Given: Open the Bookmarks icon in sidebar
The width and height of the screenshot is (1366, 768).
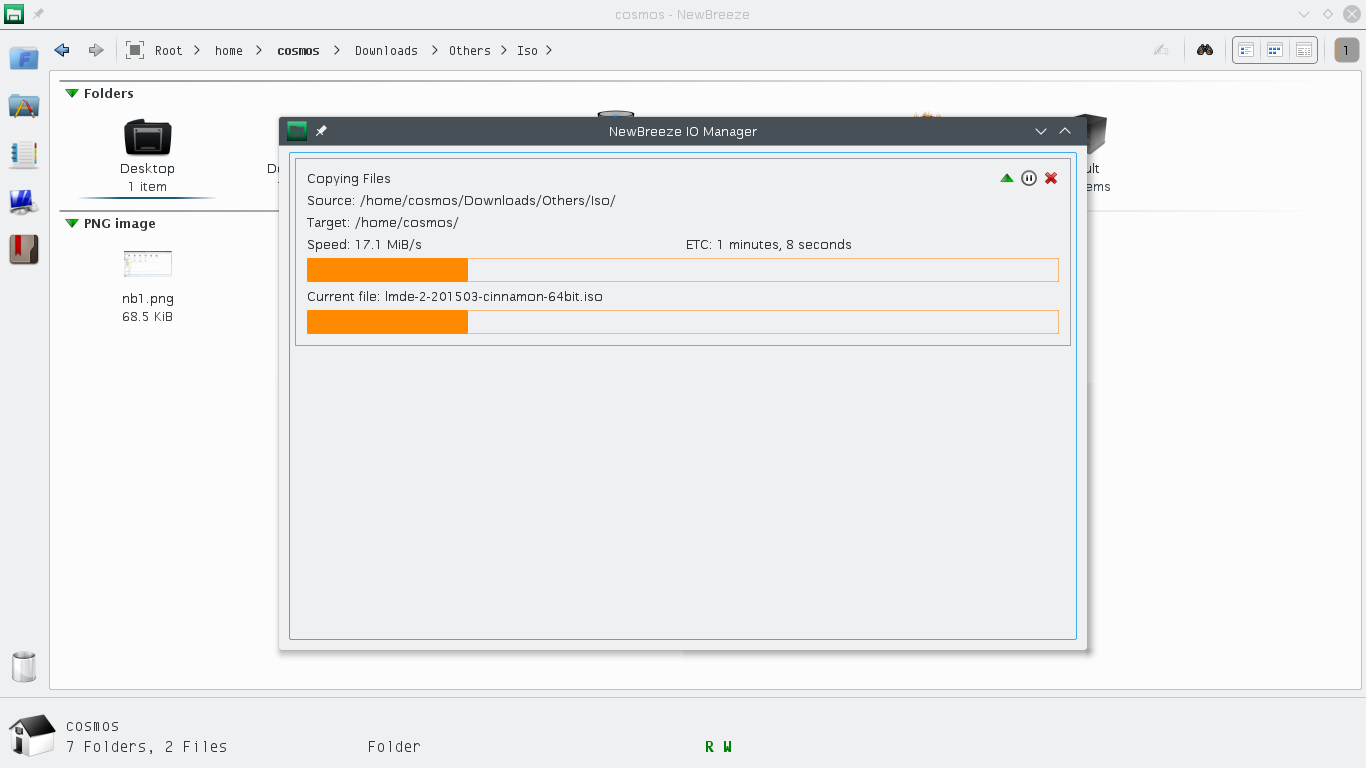Looking at the screenshot, I should (24, 249).
